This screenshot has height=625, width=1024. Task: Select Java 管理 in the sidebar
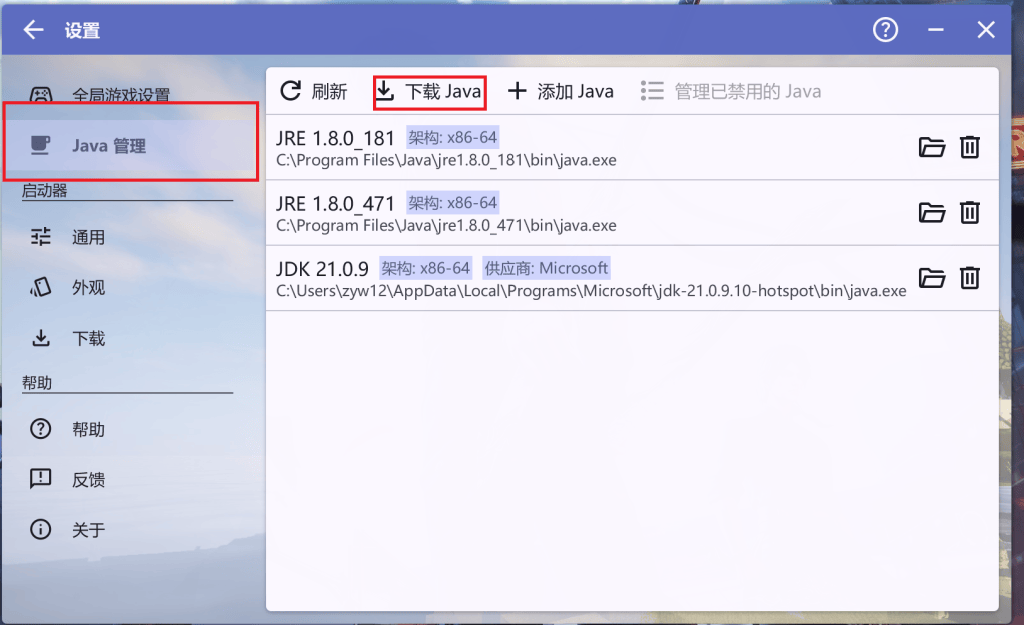108,146
